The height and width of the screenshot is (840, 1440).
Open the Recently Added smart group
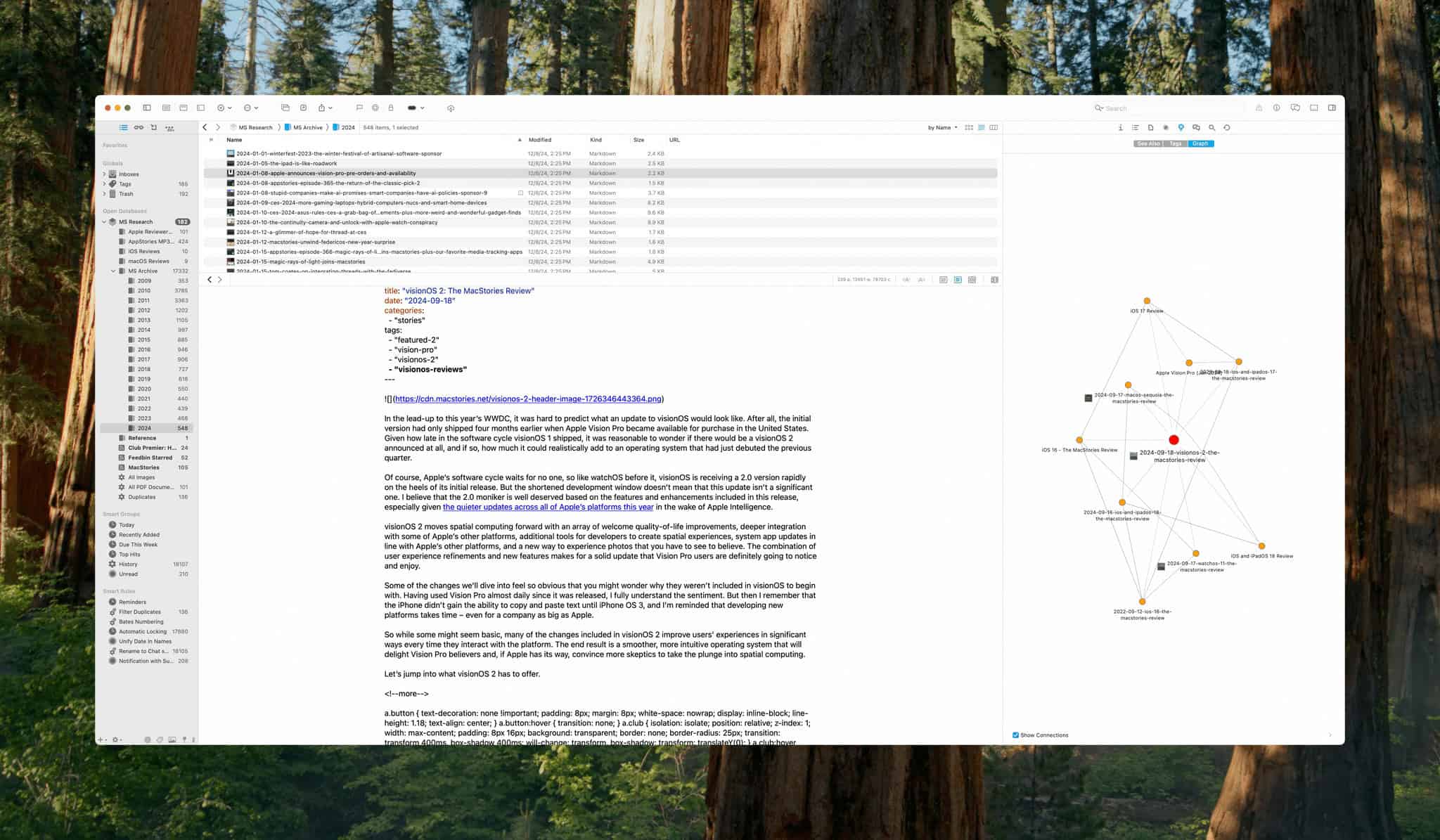146,535
